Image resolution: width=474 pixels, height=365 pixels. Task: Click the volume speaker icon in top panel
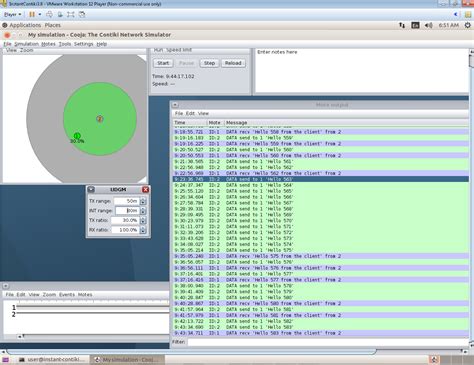coord(429,25)
